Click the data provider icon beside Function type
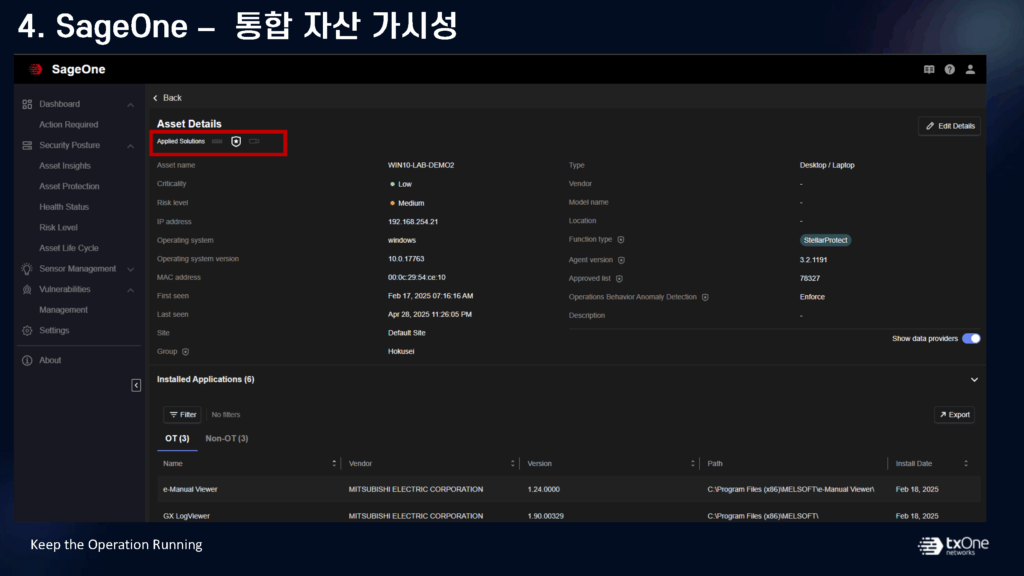Viewport: 1024px width, 576px height. coord(621,240)
